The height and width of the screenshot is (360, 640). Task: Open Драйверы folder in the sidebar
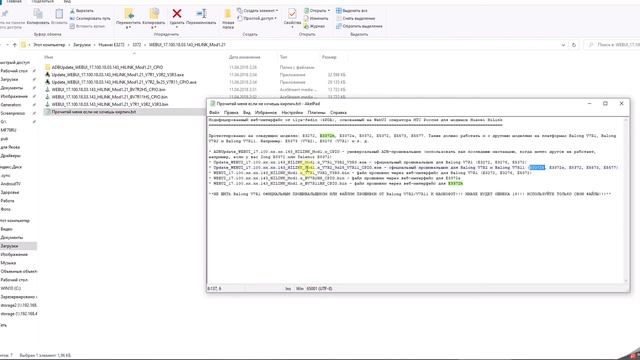(11, 156)
